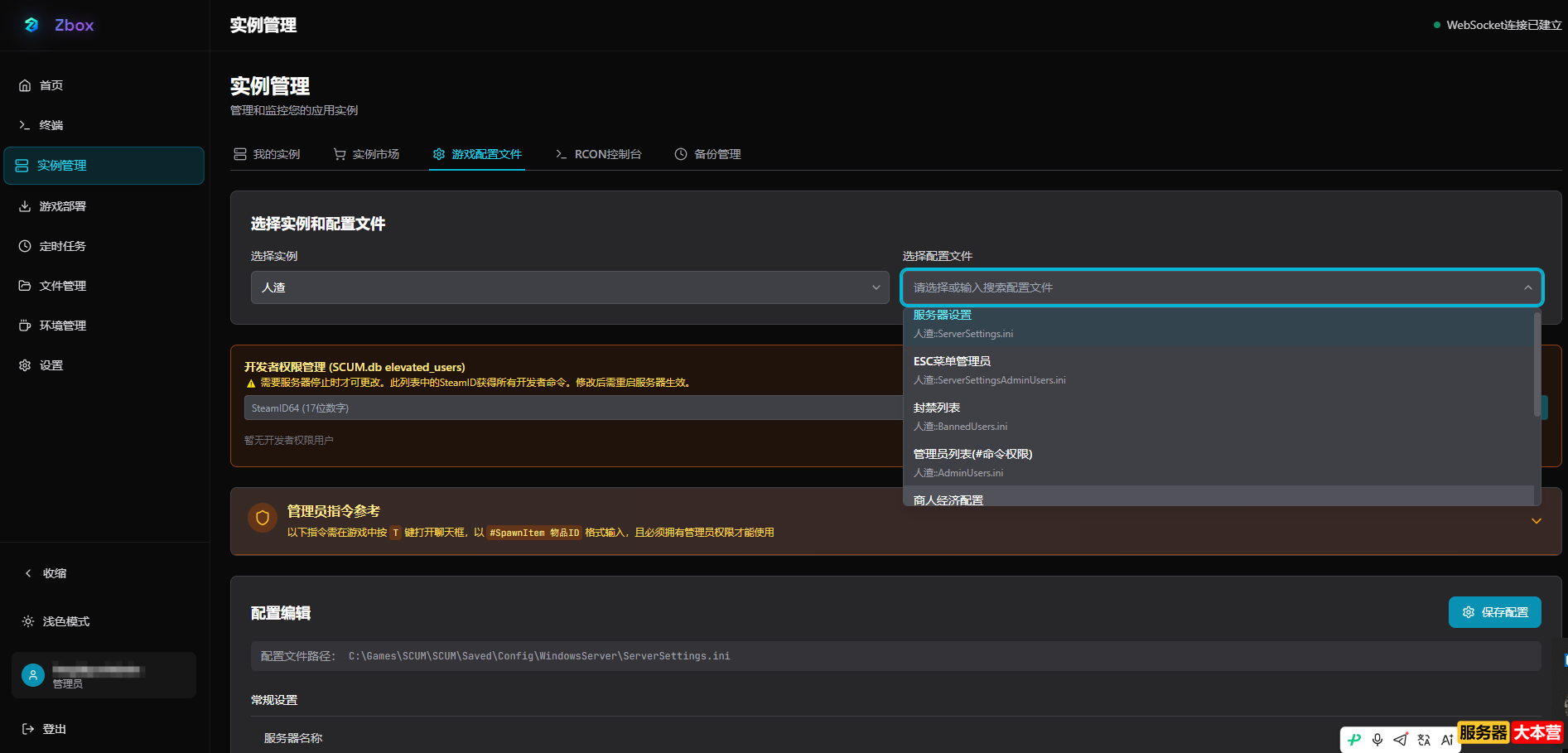Switch to 实例市场 tab
Viewport: 1568px width, 753px height.
click(x=366, y=154)
